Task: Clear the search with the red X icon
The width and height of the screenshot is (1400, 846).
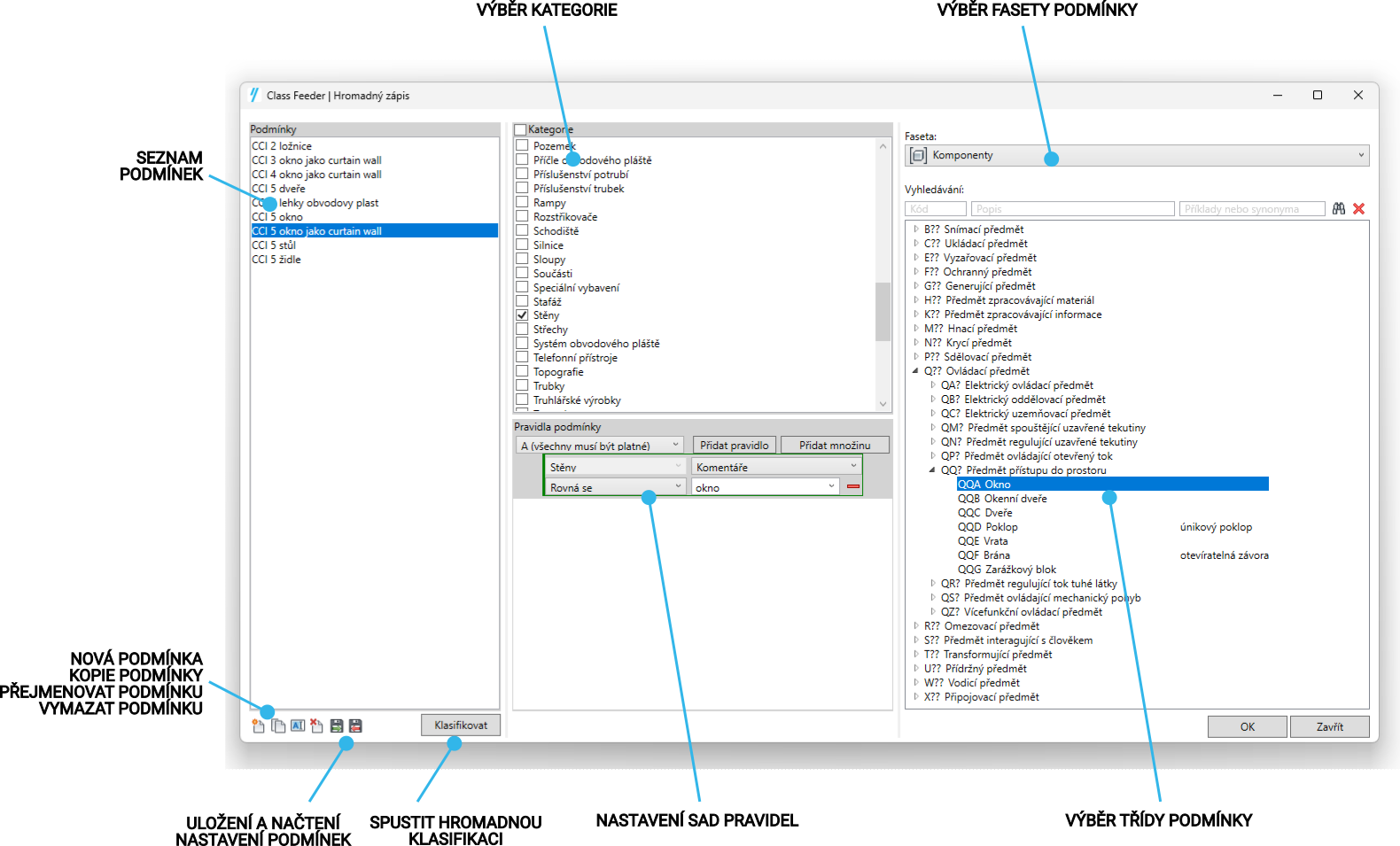Action: tap(1358, 209)
